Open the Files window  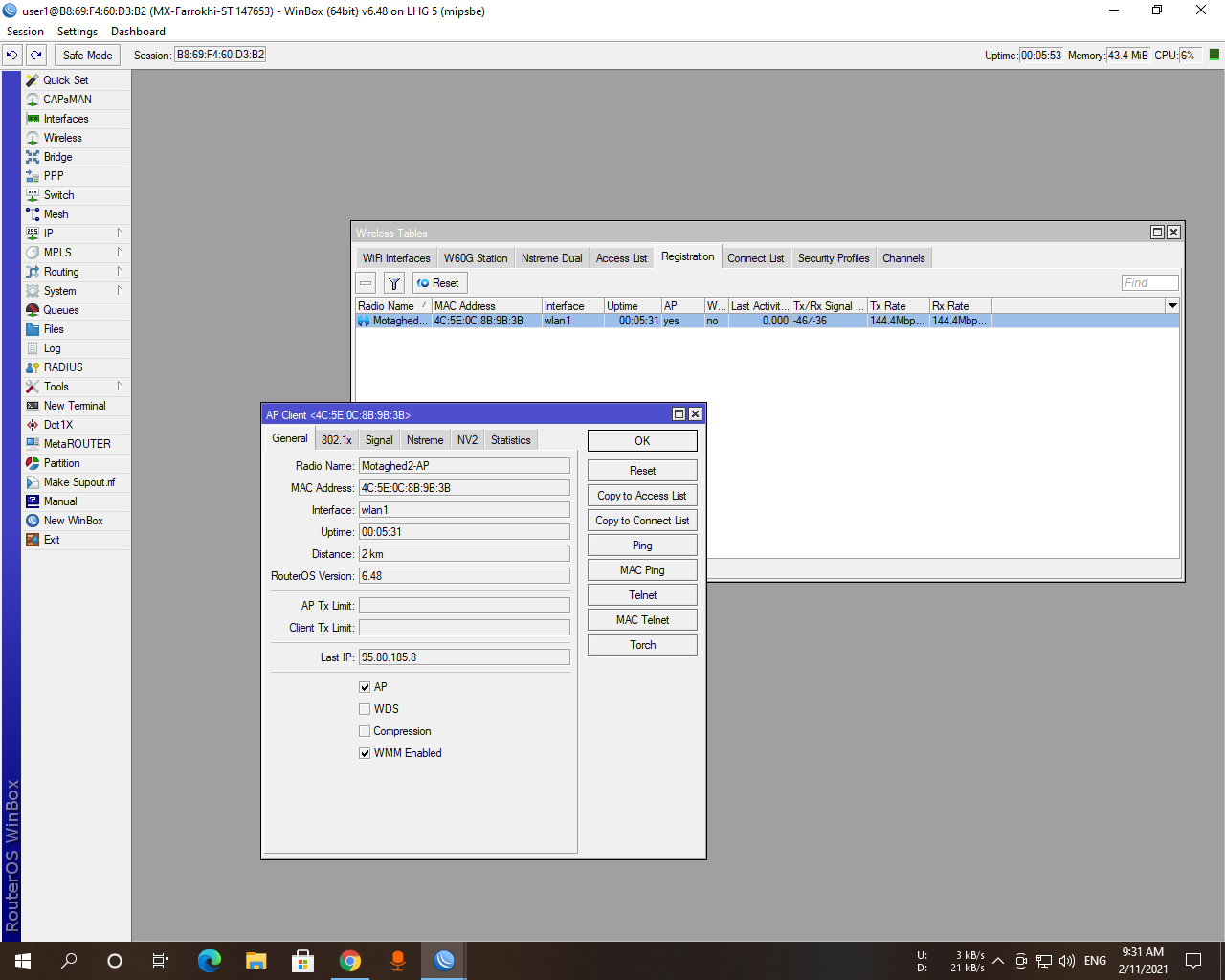coord(53,329)
